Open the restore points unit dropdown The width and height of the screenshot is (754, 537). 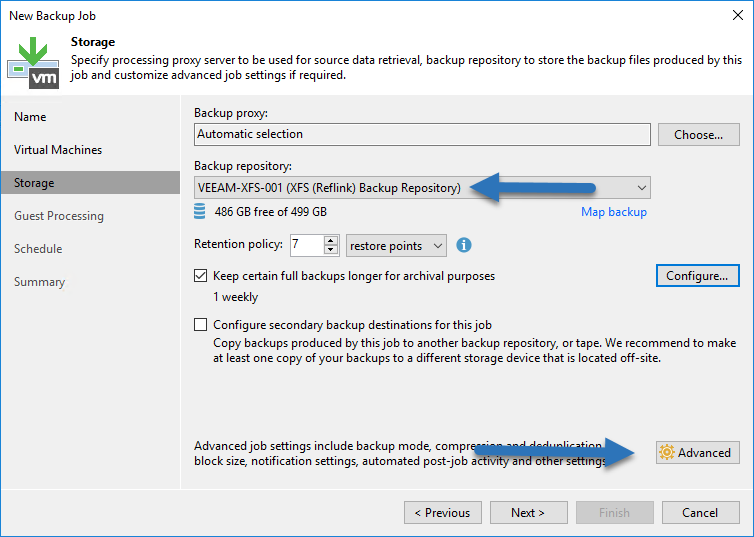[396, 246]
